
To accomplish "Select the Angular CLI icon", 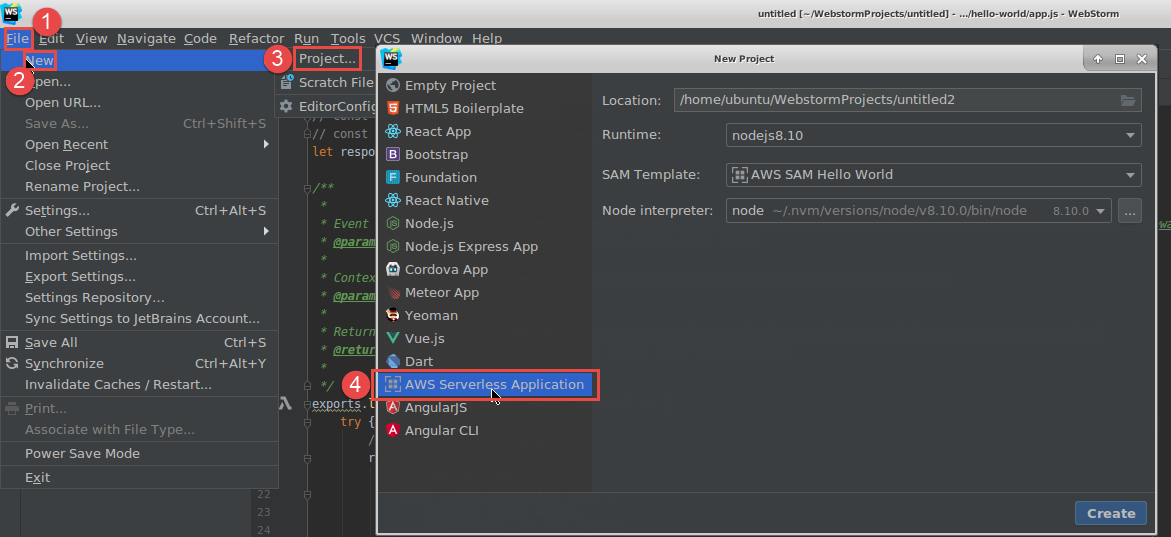I will point(393,431).
